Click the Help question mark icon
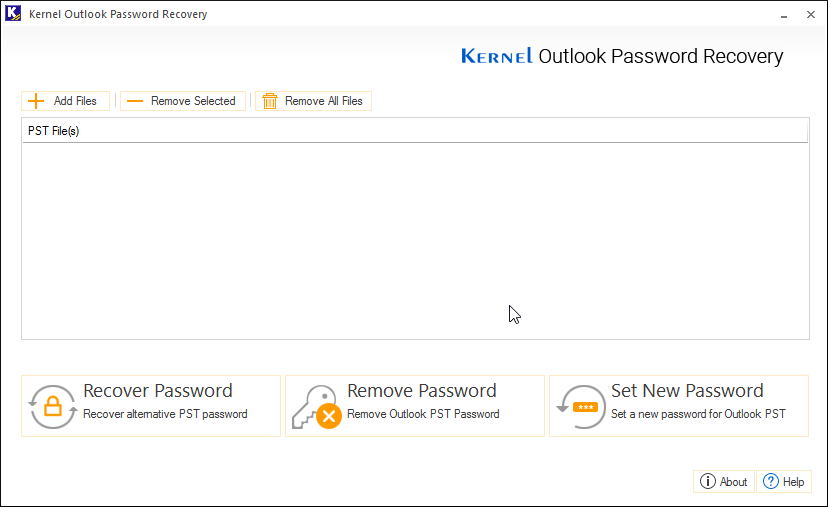This screenshot has width=828, height=507. 771,482
